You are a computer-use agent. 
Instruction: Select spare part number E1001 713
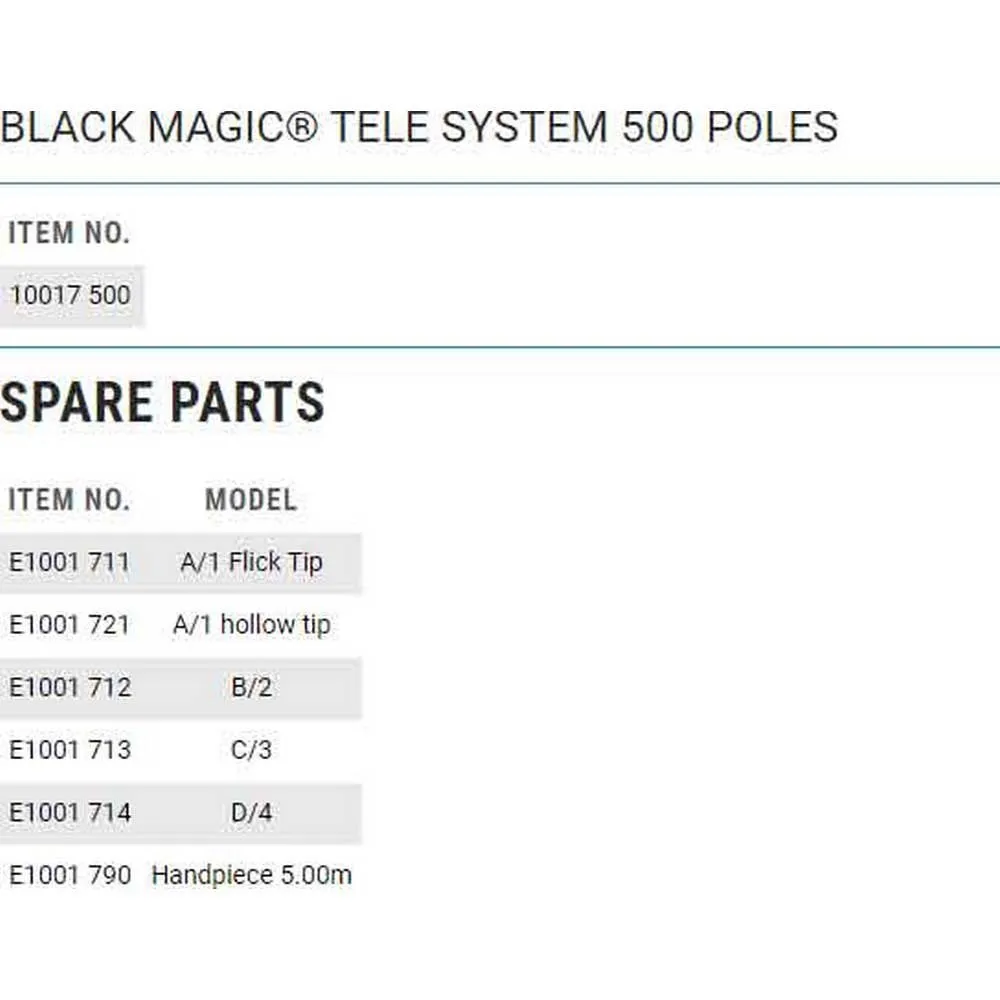coord(70,750)
